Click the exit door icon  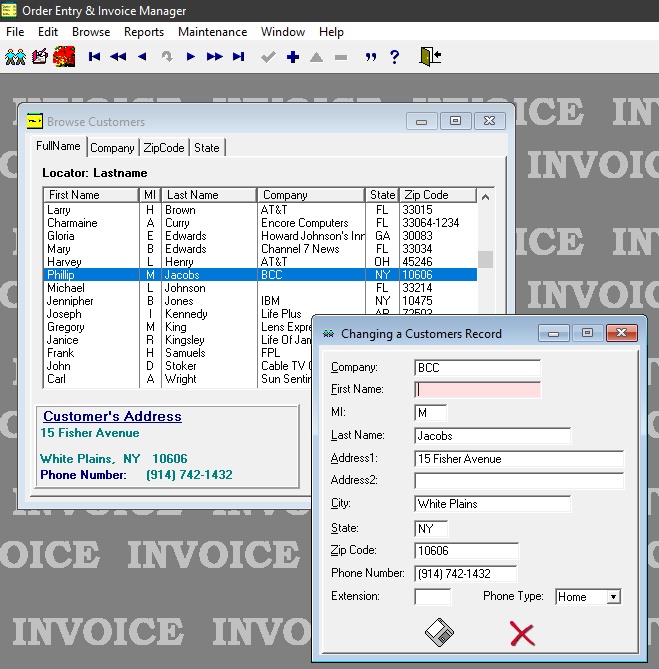(430, 57)
